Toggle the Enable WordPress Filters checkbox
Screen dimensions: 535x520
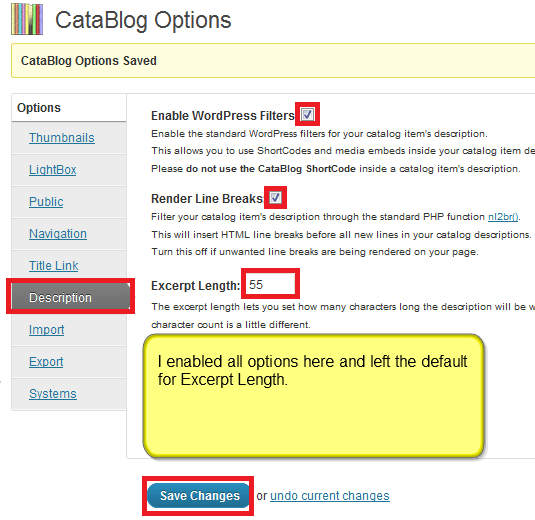(x=307, y=114)
